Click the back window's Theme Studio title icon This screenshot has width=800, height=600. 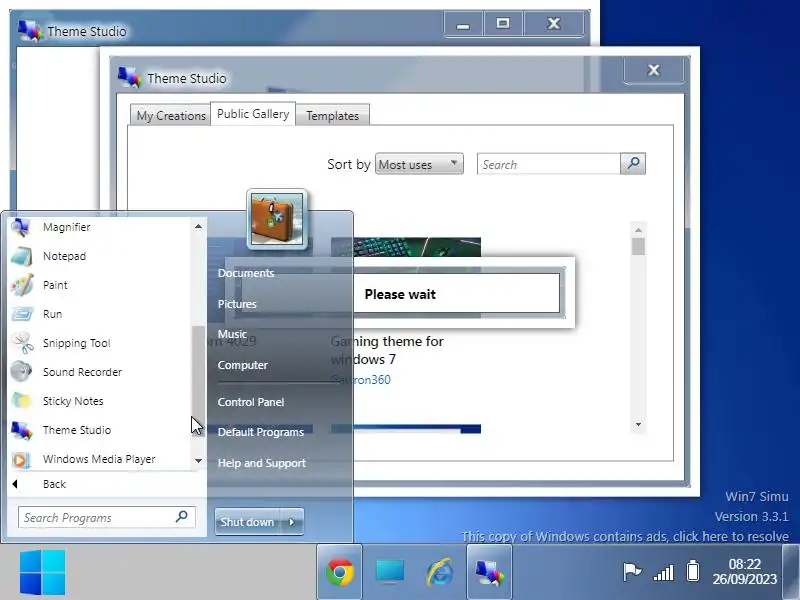[30, 31]
